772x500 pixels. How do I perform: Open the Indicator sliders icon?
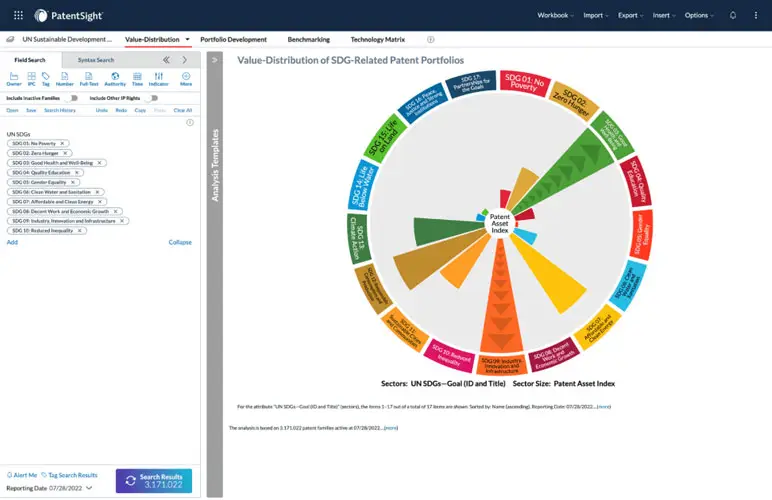click(158, 78)
